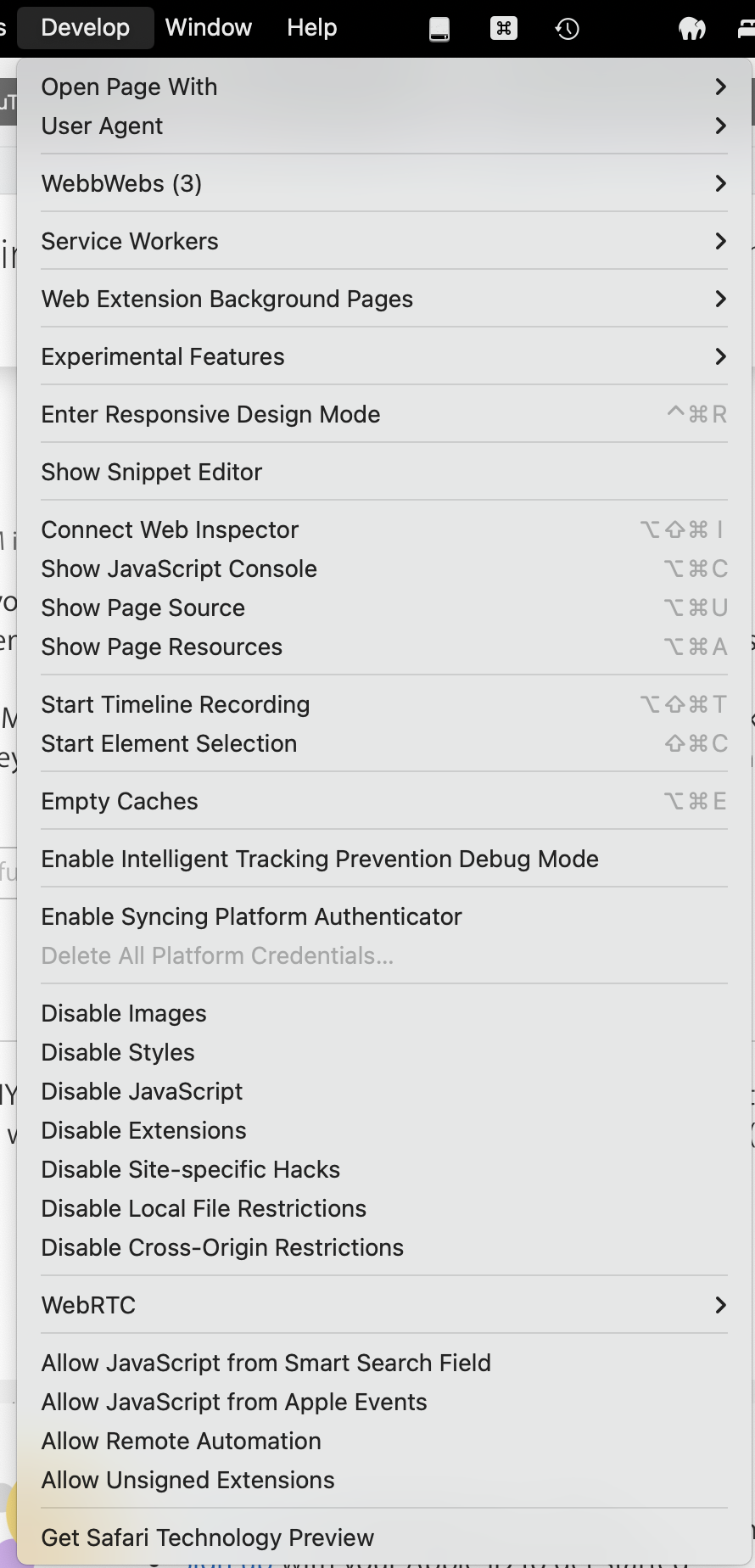Toggle Disable Cross-Origin Restrictions

pos(222,1247)
